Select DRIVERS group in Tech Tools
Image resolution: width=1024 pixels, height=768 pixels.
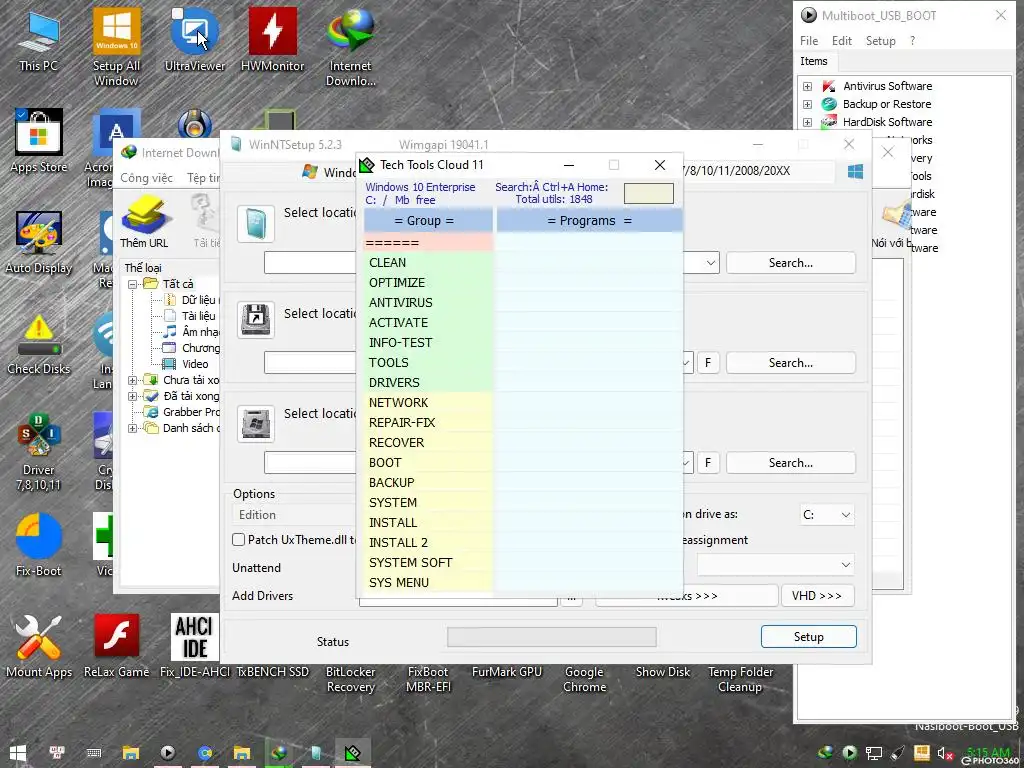point(428,383)
